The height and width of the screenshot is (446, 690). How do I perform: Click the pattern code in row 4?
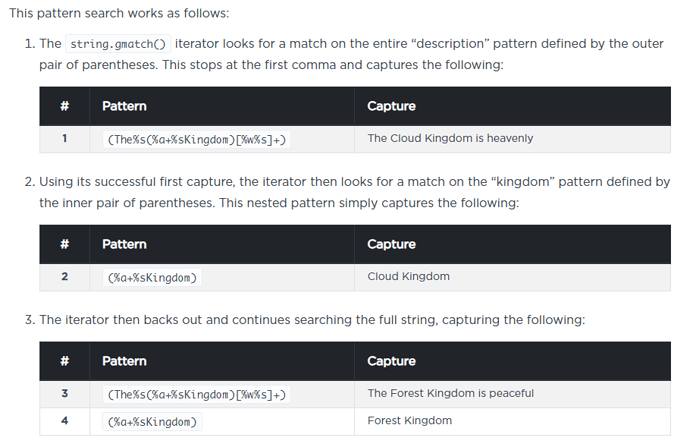(x=152, y=421)
